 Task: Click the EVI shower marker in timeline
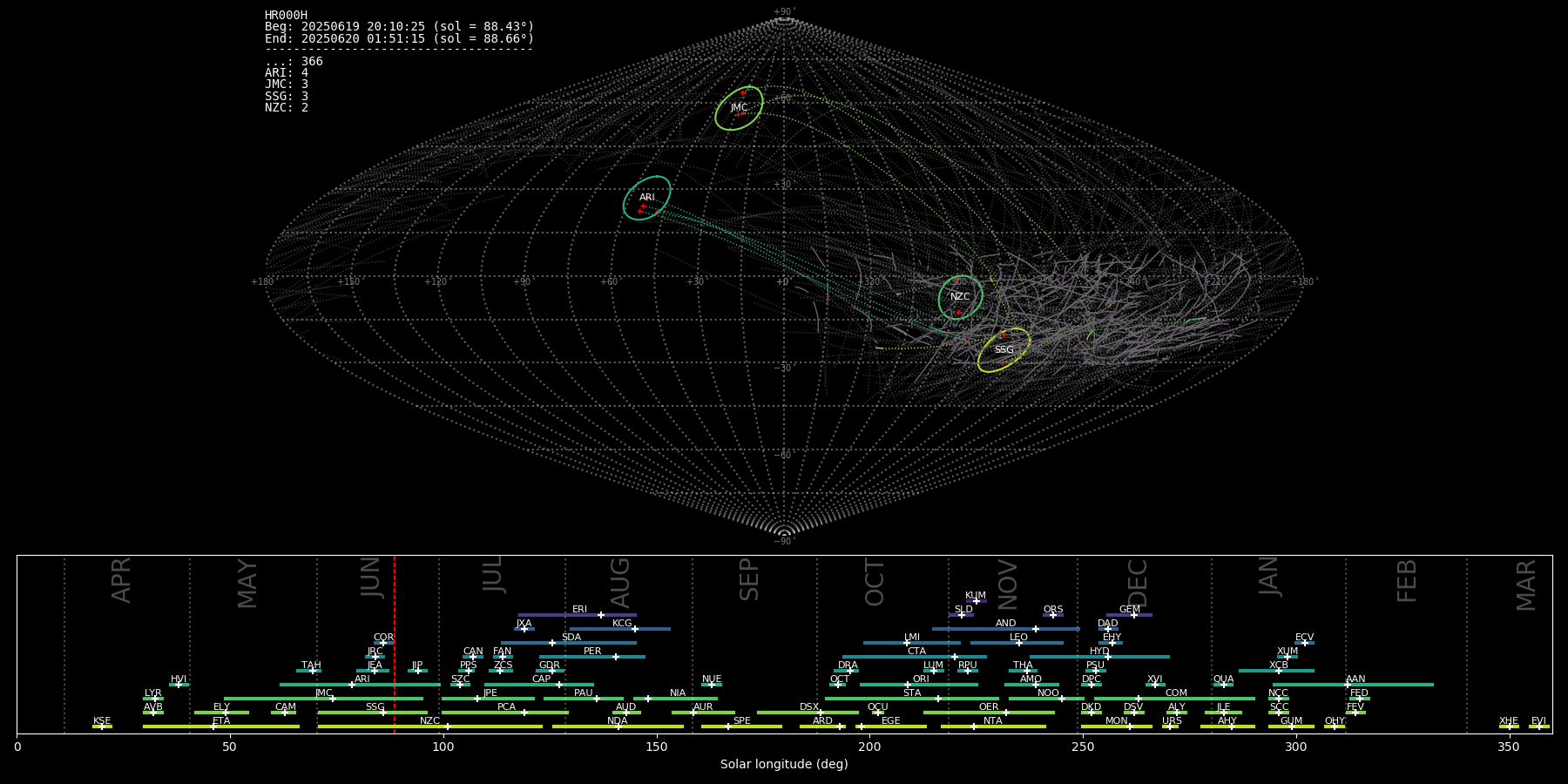(x=1539, y=727)
